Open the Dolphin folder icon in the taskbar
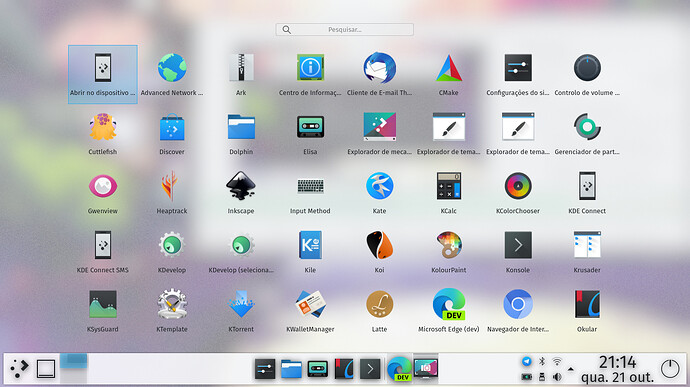Screen dimensions: 690x387 291,369
